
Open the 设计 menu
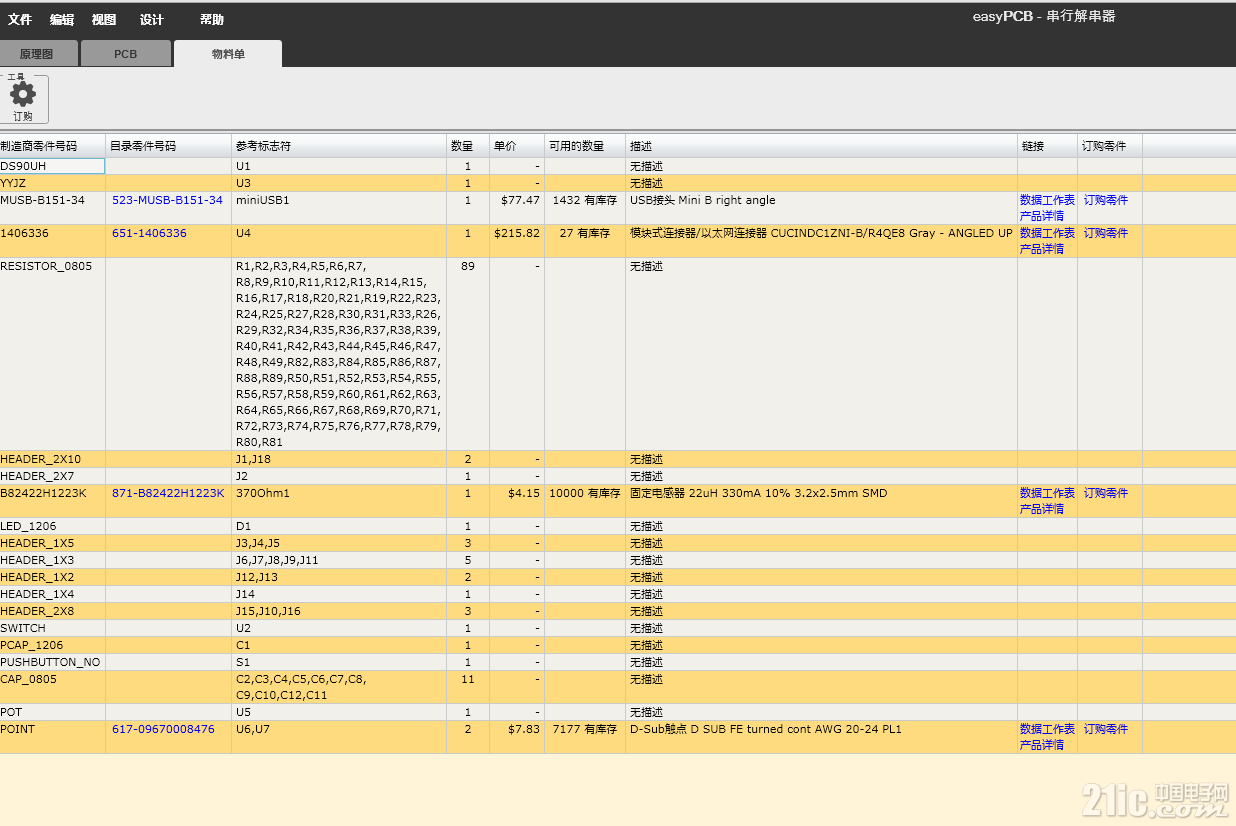pyautogui.click(x=152, y=20)
